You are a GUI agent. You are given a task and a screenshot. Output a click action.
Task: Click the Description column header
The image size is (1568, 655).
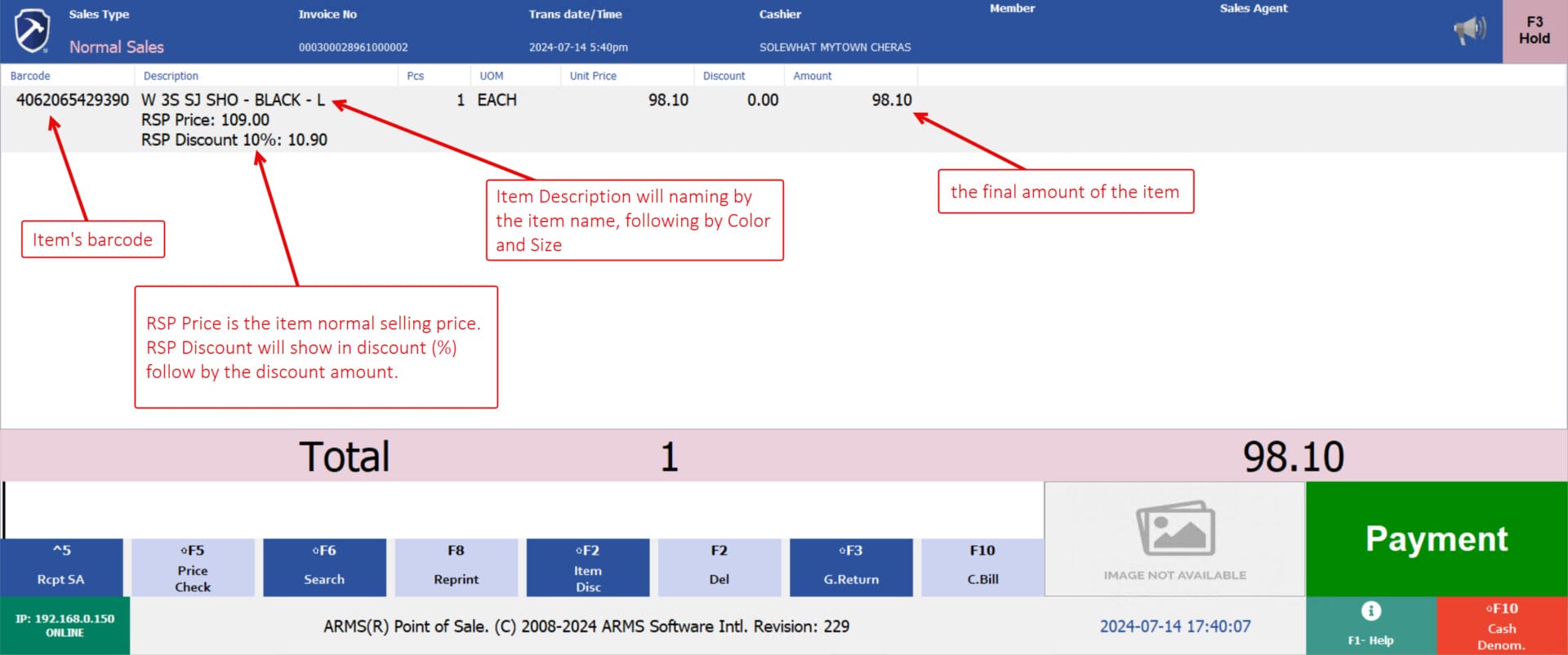pos(171,76)
